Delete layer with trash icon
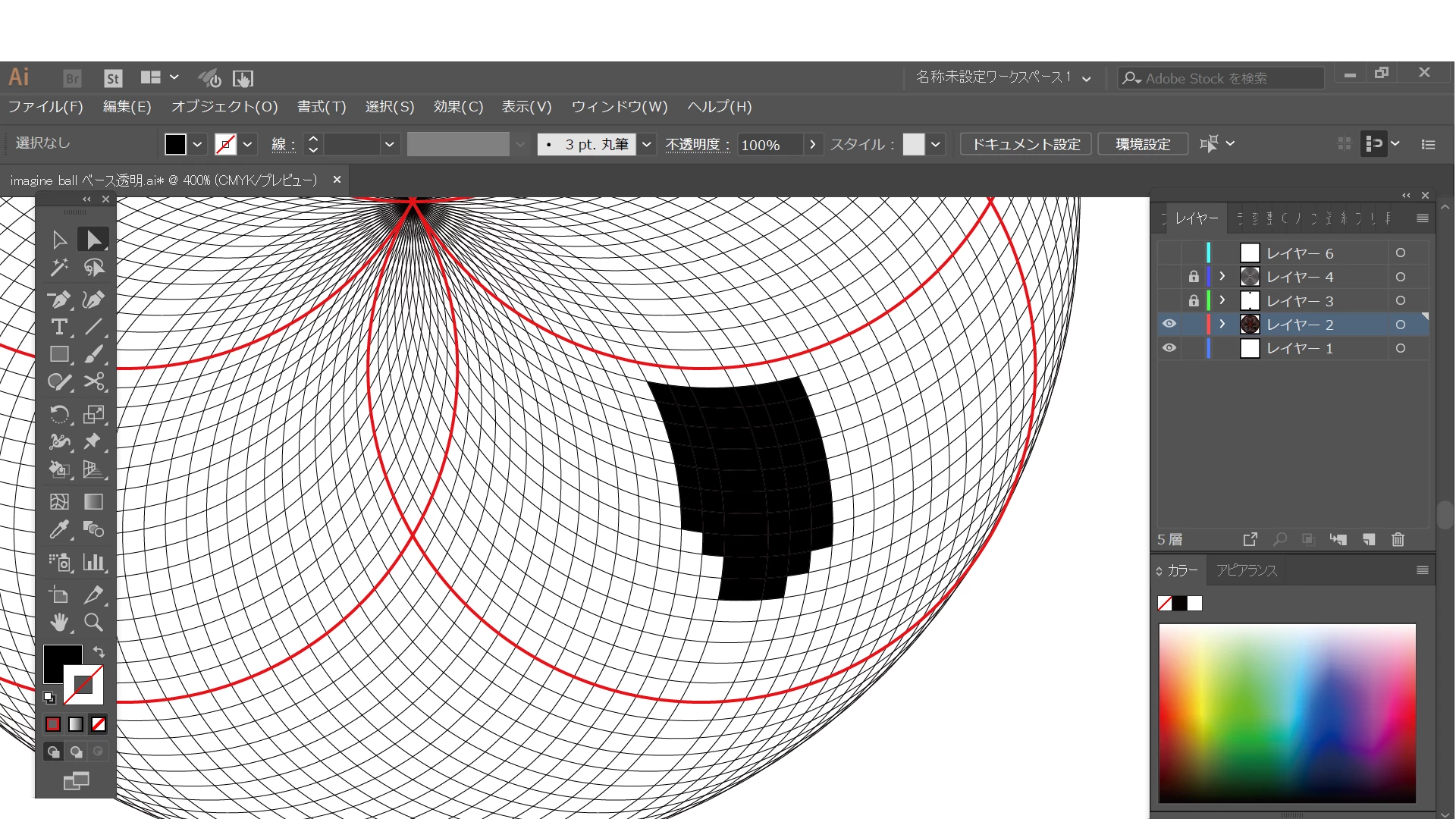Viewport: 1456px width, 819px height. click(1398, 540)
